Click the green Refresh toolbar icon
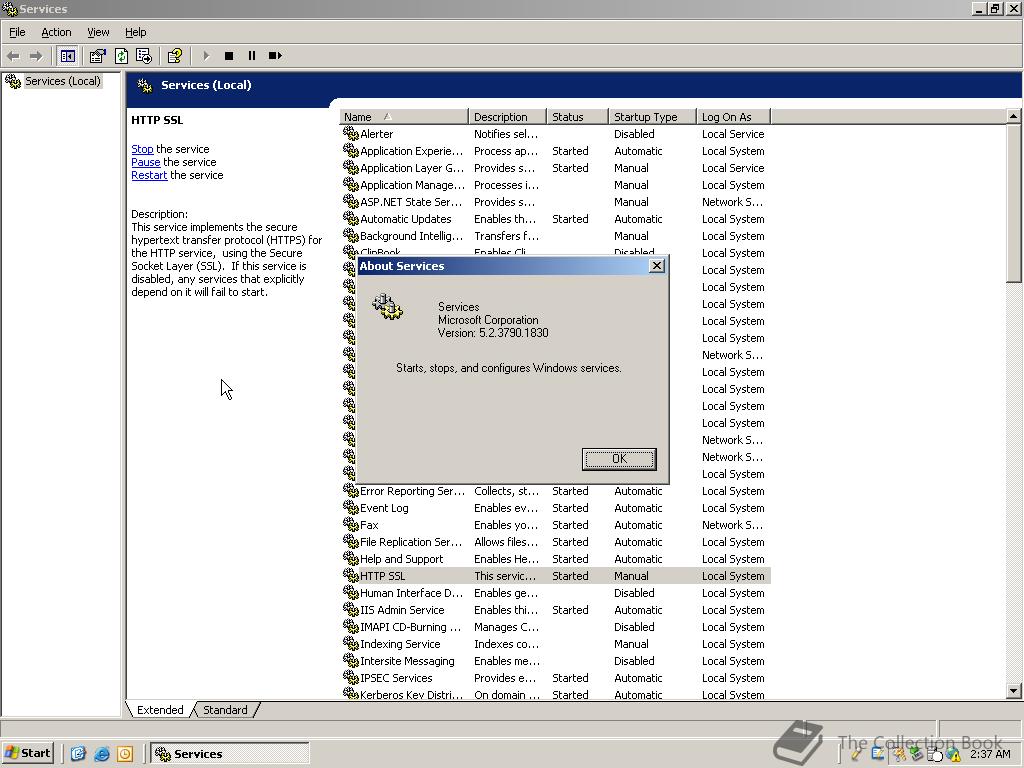 (x=121, y=56)
